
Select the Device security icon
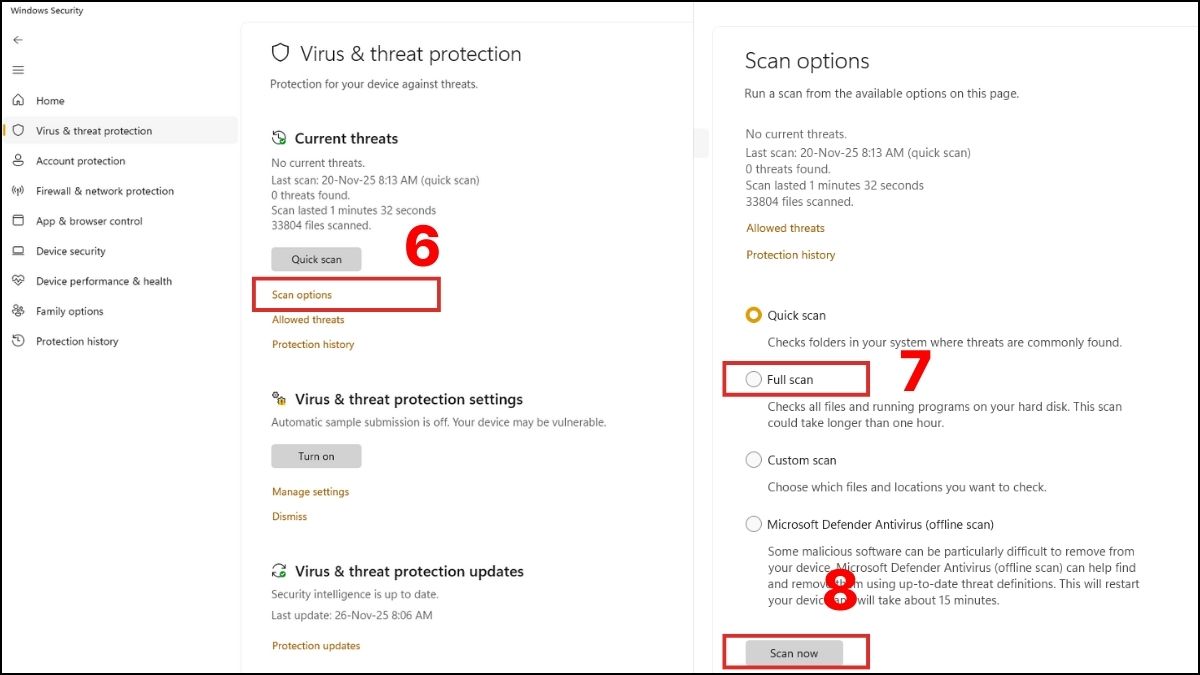[20, 251]
